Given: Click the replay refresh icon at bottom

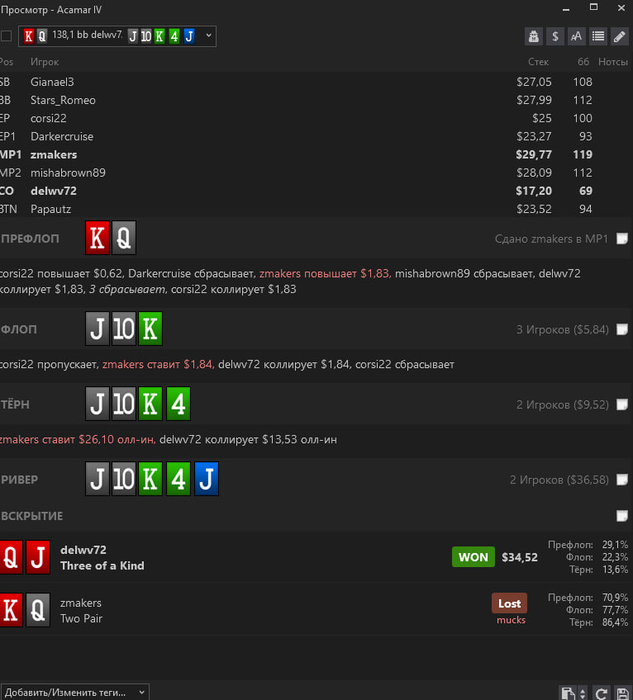Looking at the screenshot, I should [601, 693].
